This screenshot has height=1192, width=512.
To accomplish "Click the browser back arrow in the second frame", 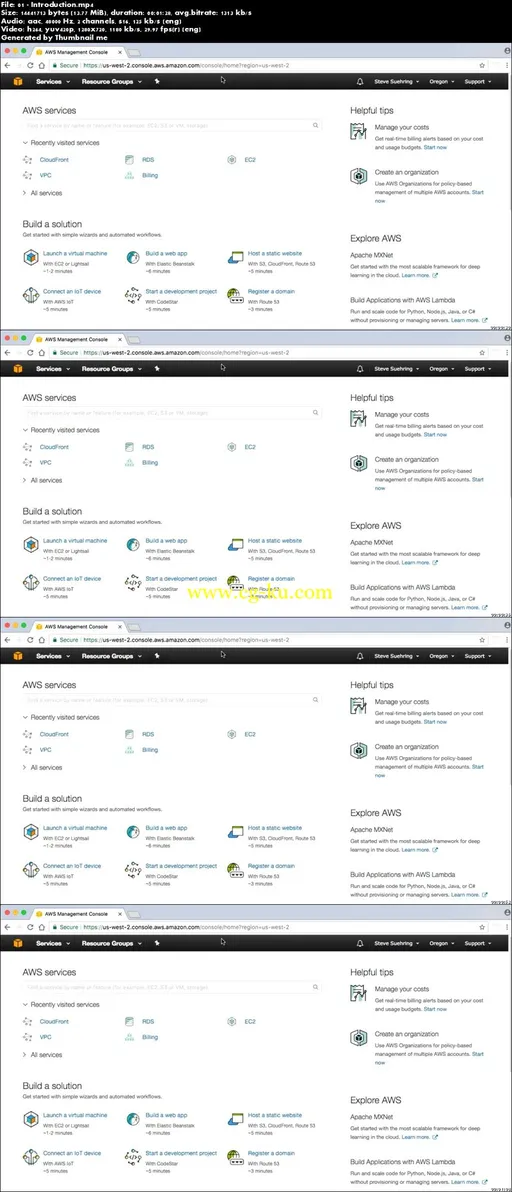I will coord(8,353).
